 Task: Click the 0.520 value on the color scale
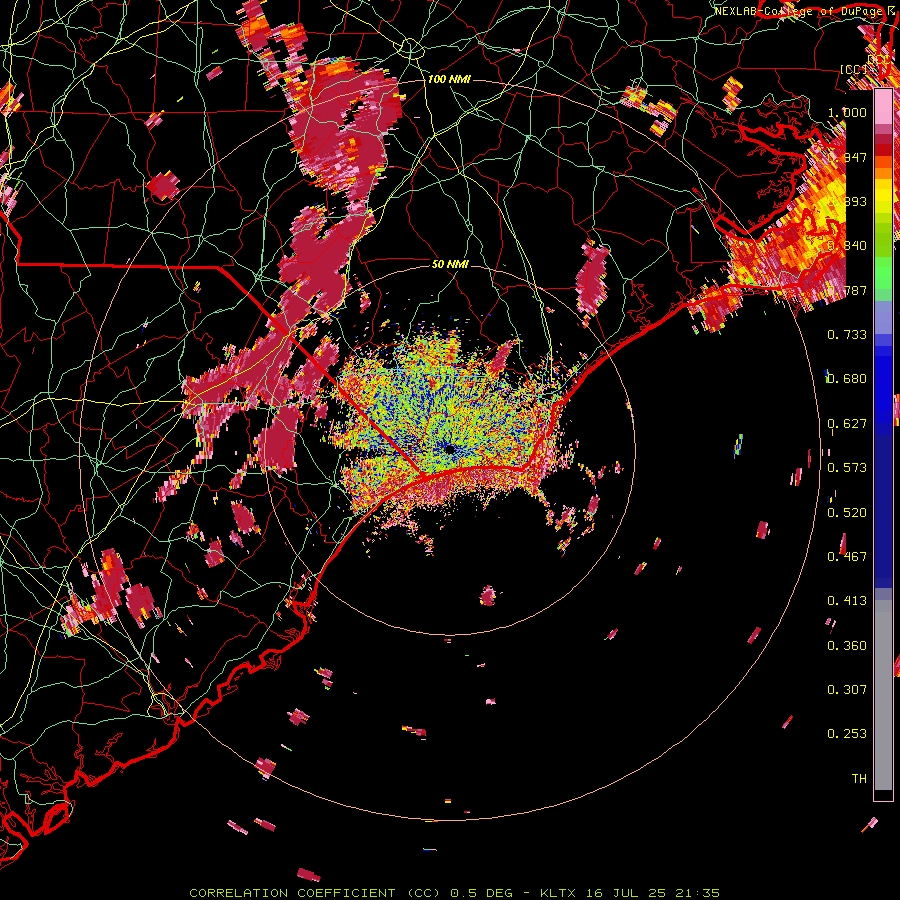pyautogui.click(x=847, y=513)
